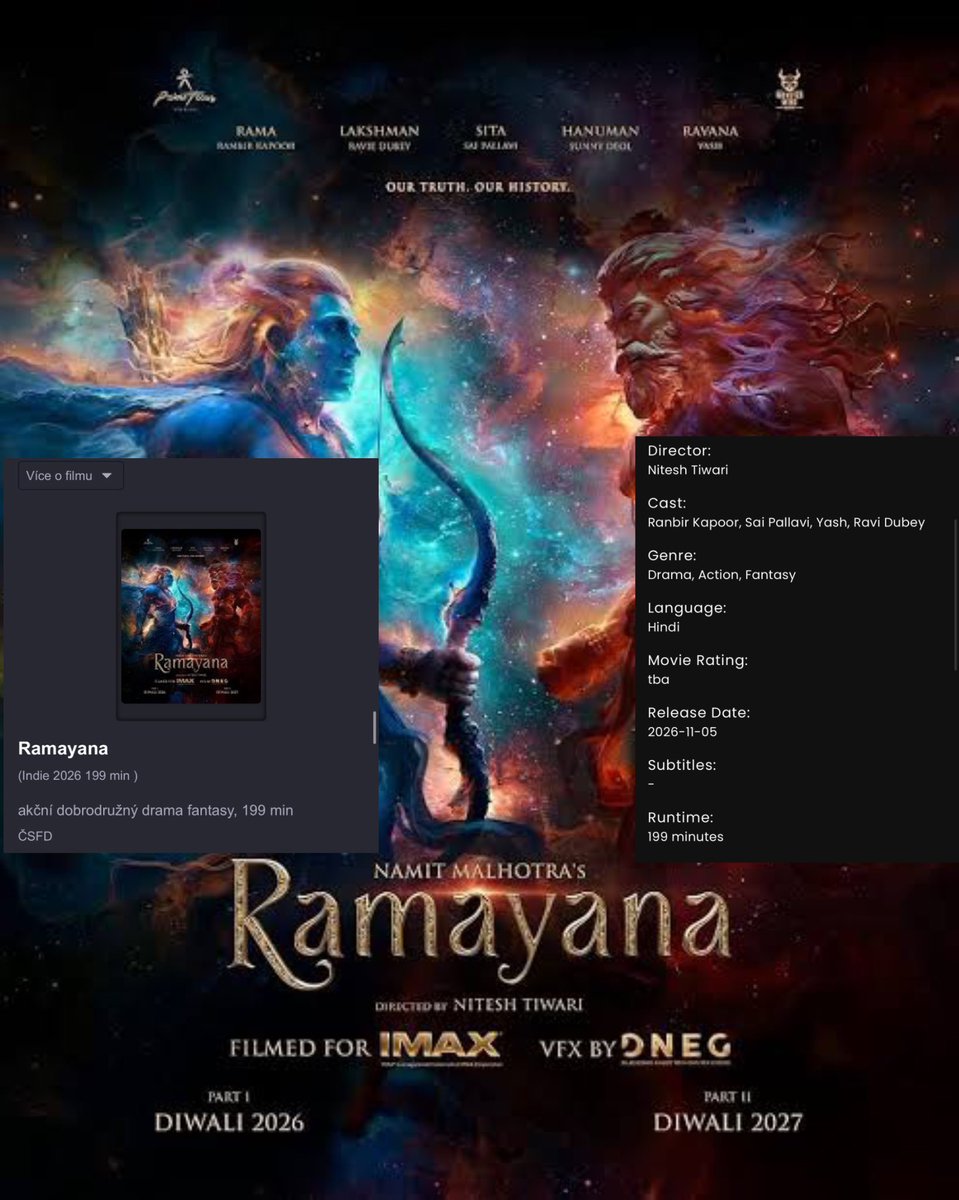Image resolution: width=959 pixels, height=1200 pixels.
Task: Click 'RAVANA Yash' credit on poster
Action: 710,138
